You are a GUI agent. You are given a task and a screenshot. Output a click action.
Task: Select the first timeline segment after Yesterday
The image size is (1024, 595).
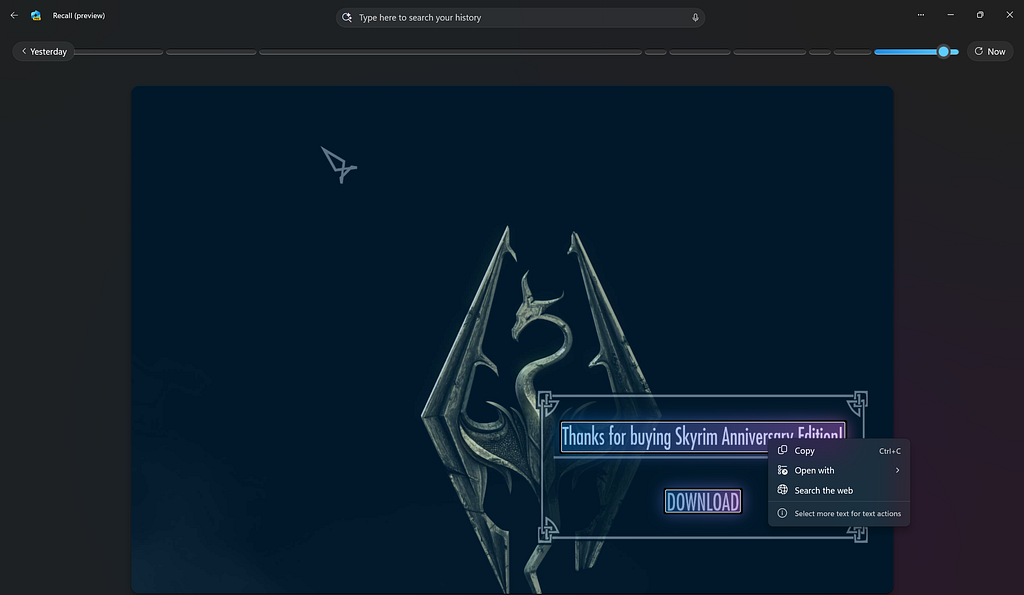(119, 52)
